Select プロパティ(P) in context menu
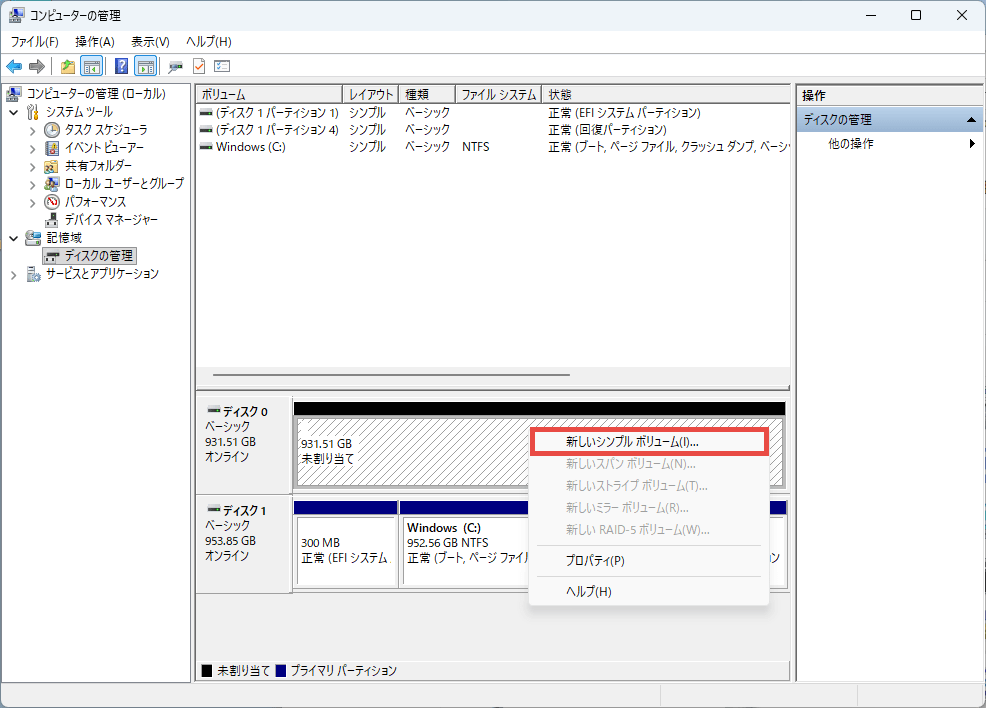Screen dimensions: 986x708 pos(595,561)
